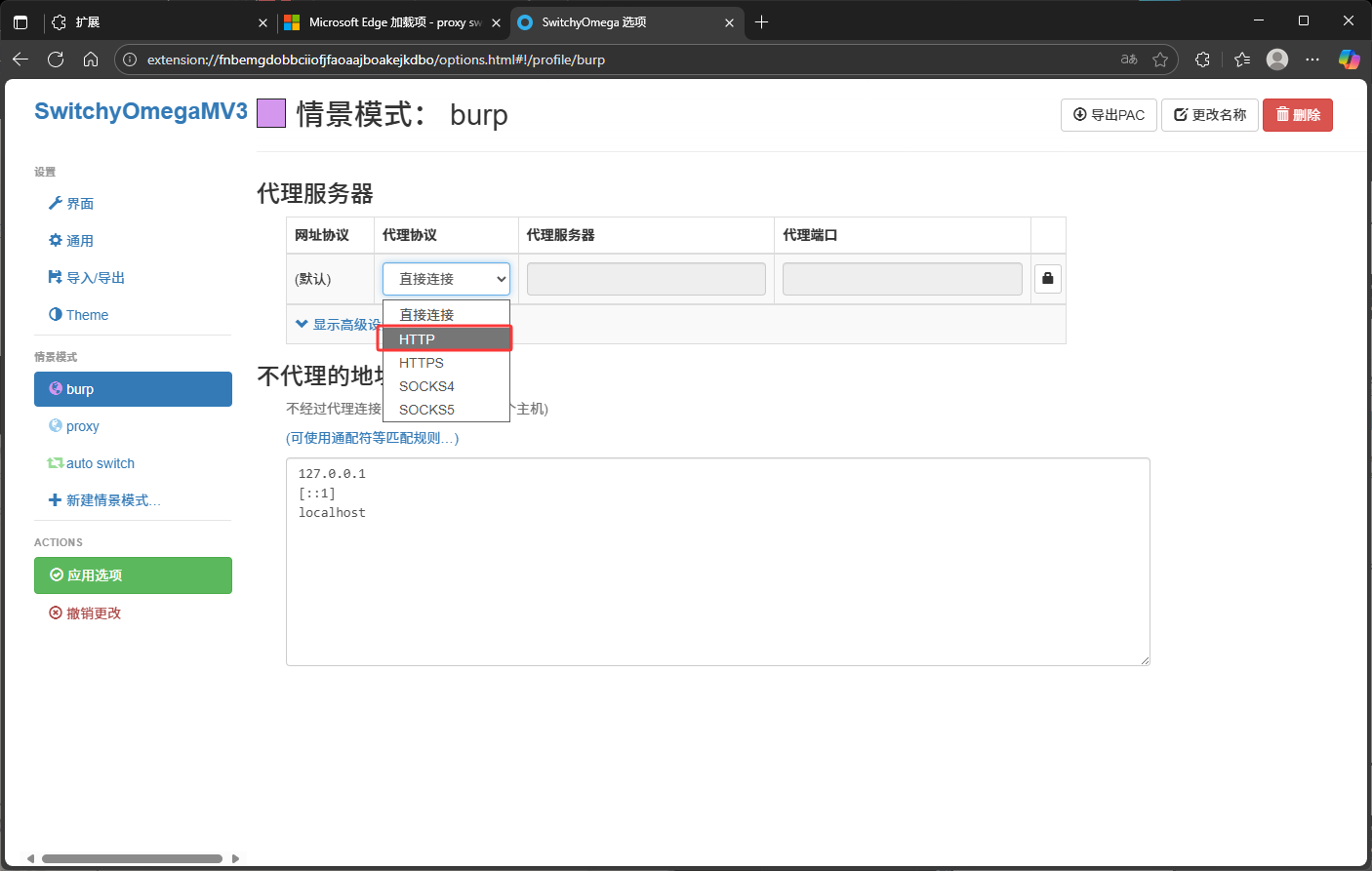Click the site information icon

[130, 59]
